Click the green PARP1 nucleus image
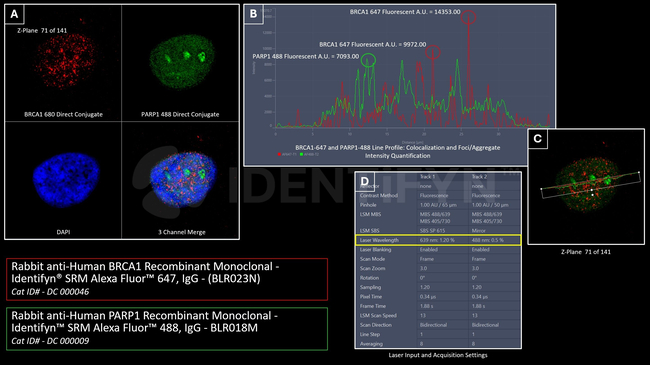The width and height of the screenshot is (650, 365). [x=182, y=62]
